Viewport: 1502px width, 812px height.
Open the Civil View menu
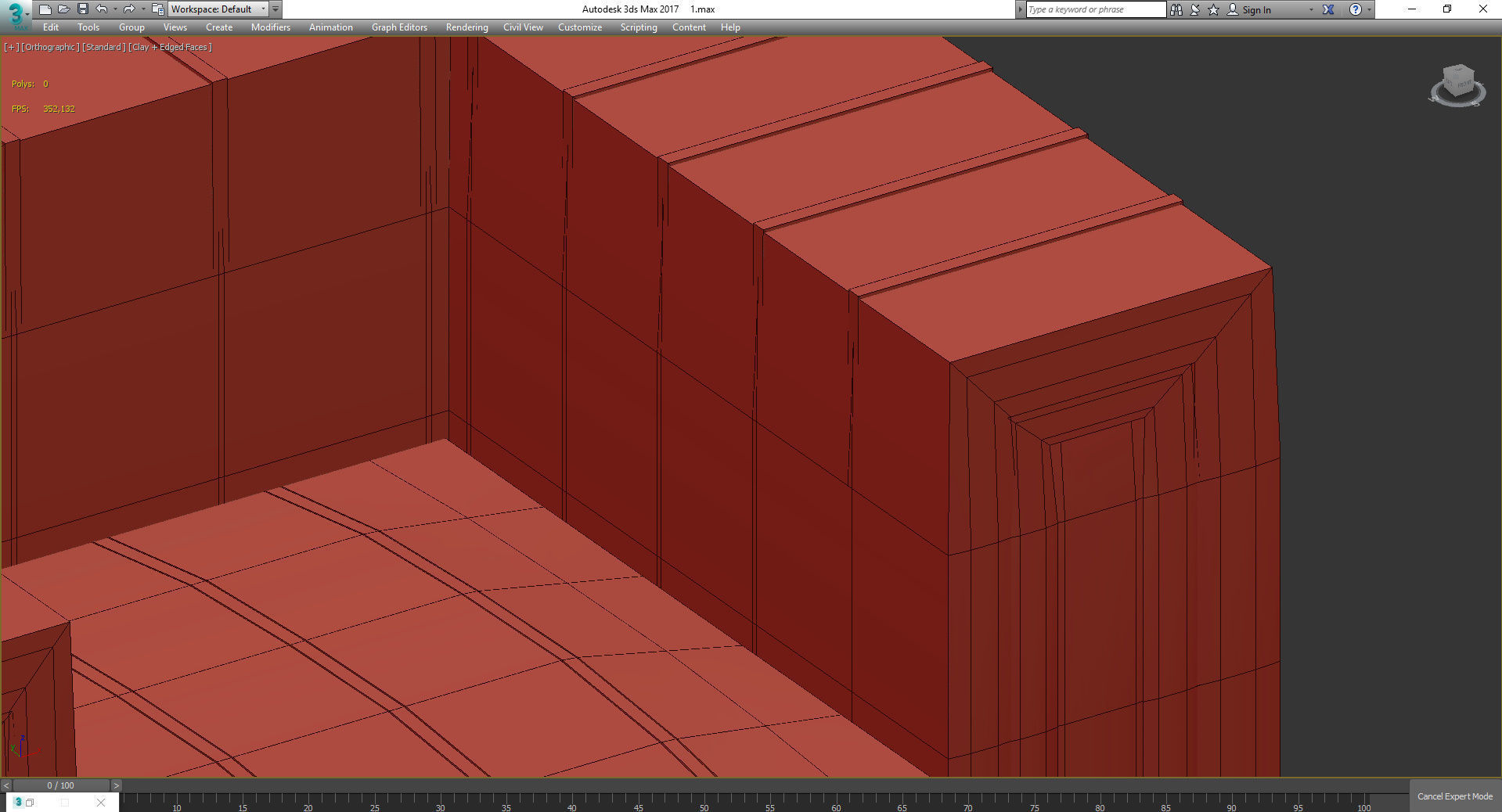pos(523,27)
